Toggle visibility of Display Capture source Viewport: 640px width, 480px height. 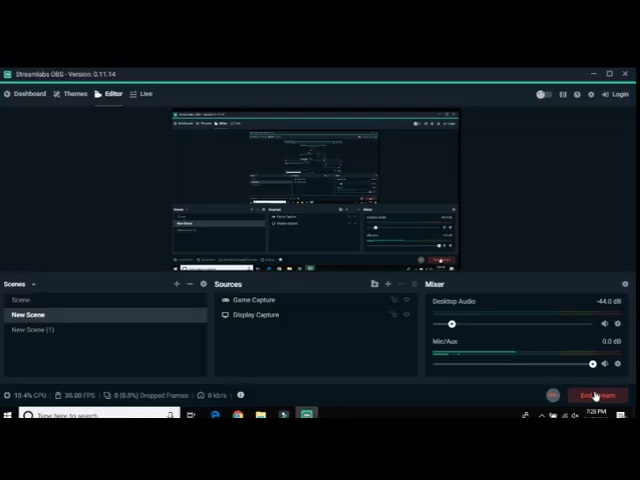(x=406, y=315)
